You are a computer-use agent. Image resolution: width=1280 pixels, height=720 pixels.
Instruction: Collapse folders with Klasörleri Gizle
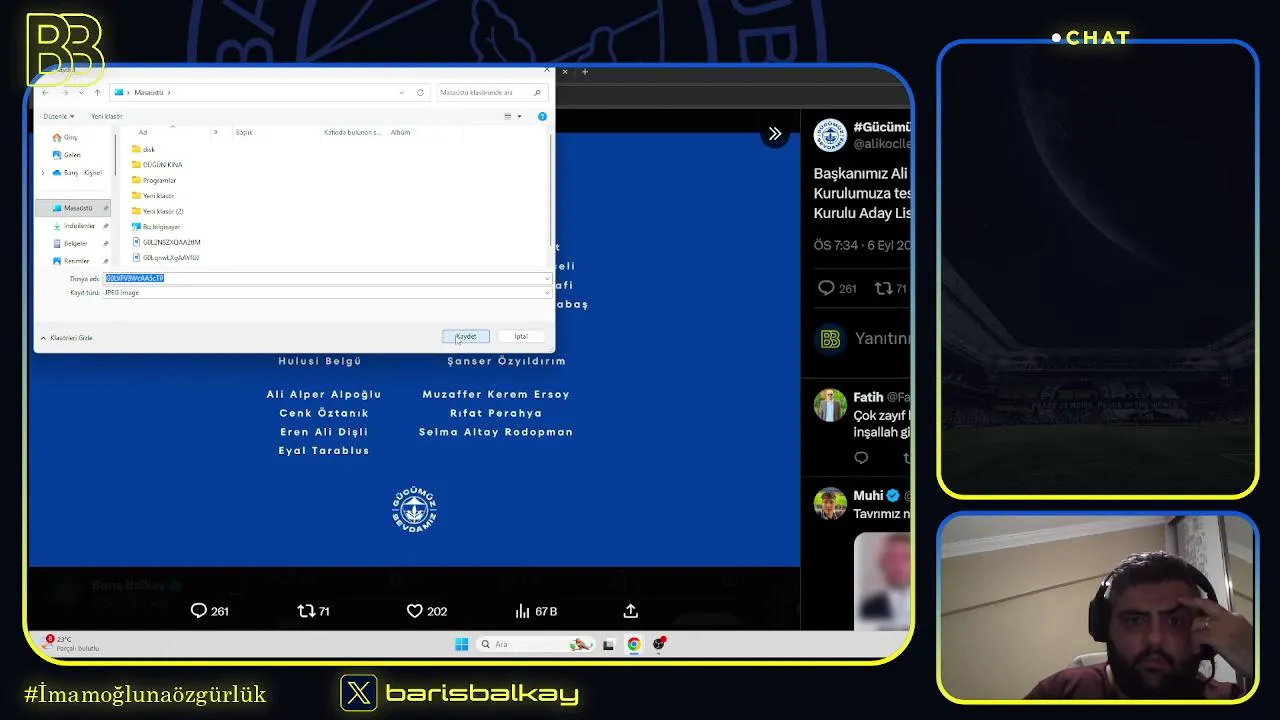pos(66,338)
